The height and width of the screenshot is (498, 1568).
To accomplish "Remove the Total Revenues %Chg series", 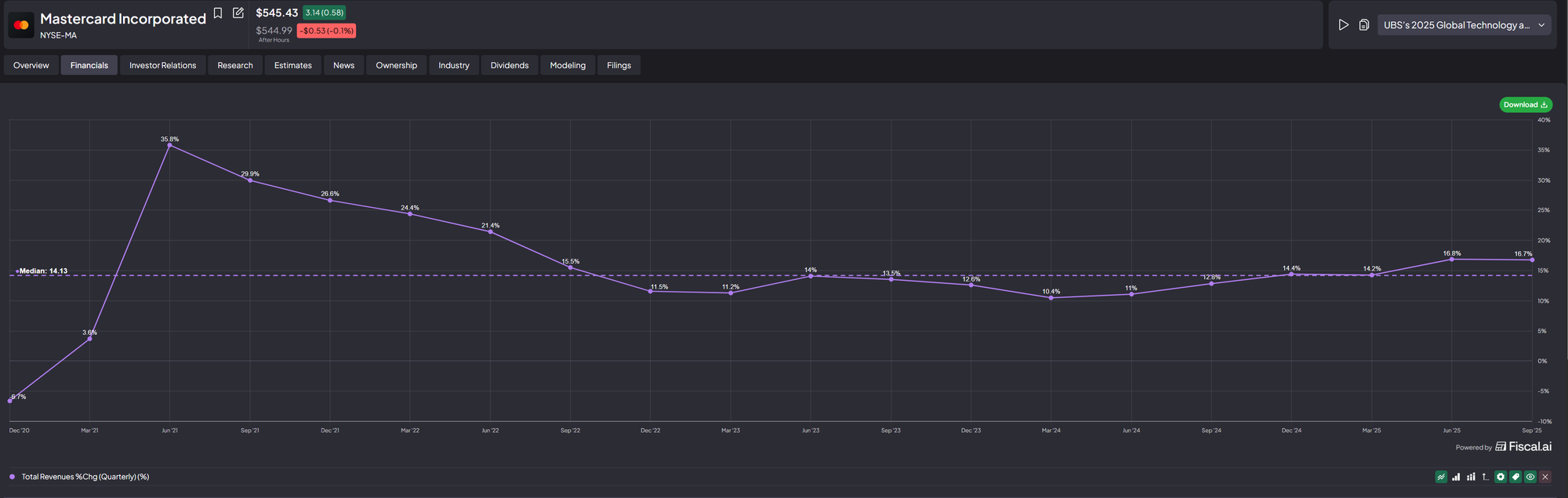I will 1545,477.
